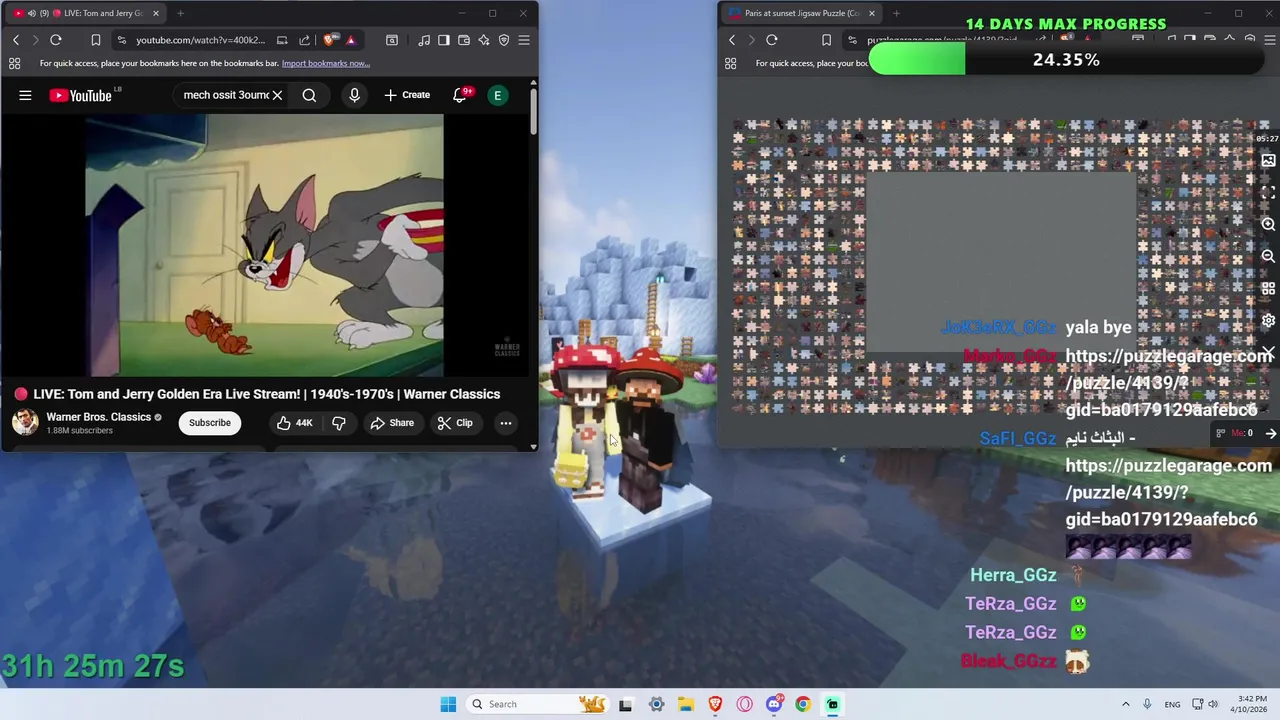
Task: Click the Windows taskbar Search box
Action: coord(538,704)
